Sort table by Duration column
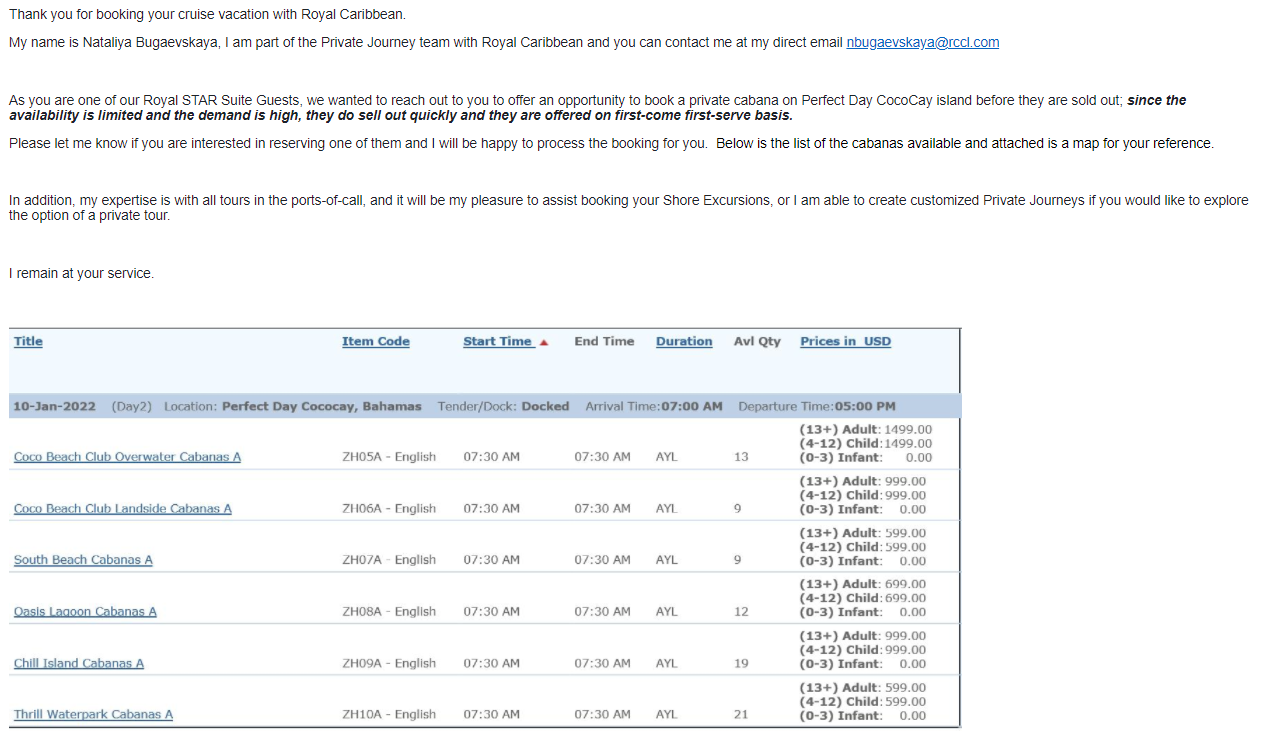The image size is (1264, 733). [x=684, y=341]
